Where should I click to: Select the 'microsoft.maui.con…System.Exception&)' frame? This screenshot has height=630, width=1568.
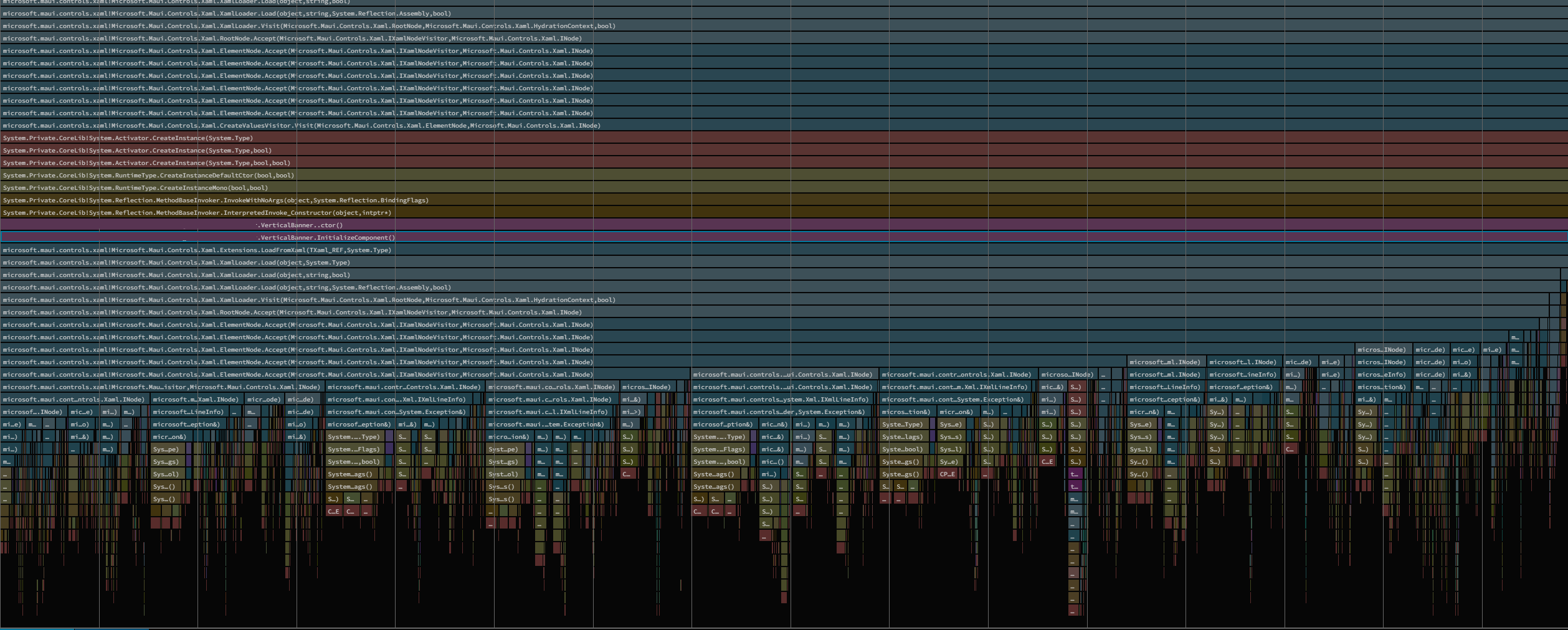click(399, 411)
